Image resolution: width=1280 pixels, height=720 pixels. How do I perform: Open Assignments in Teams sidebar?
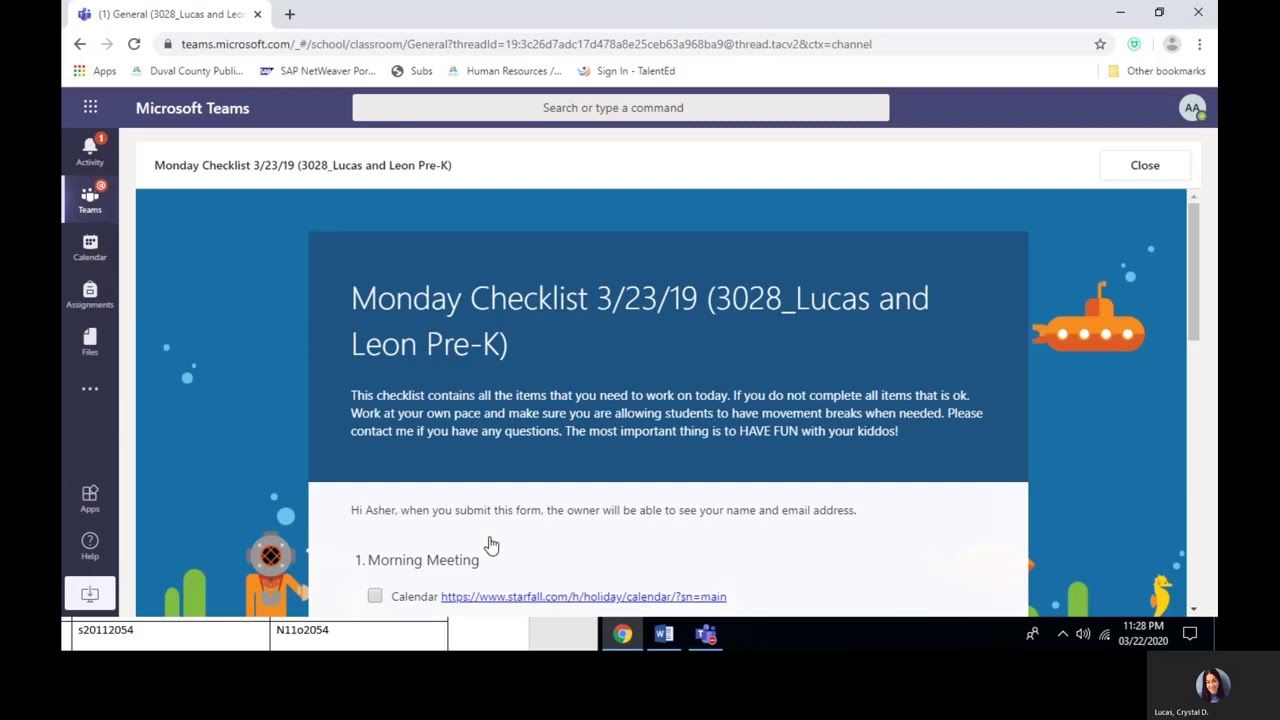(x=90, y=294)
